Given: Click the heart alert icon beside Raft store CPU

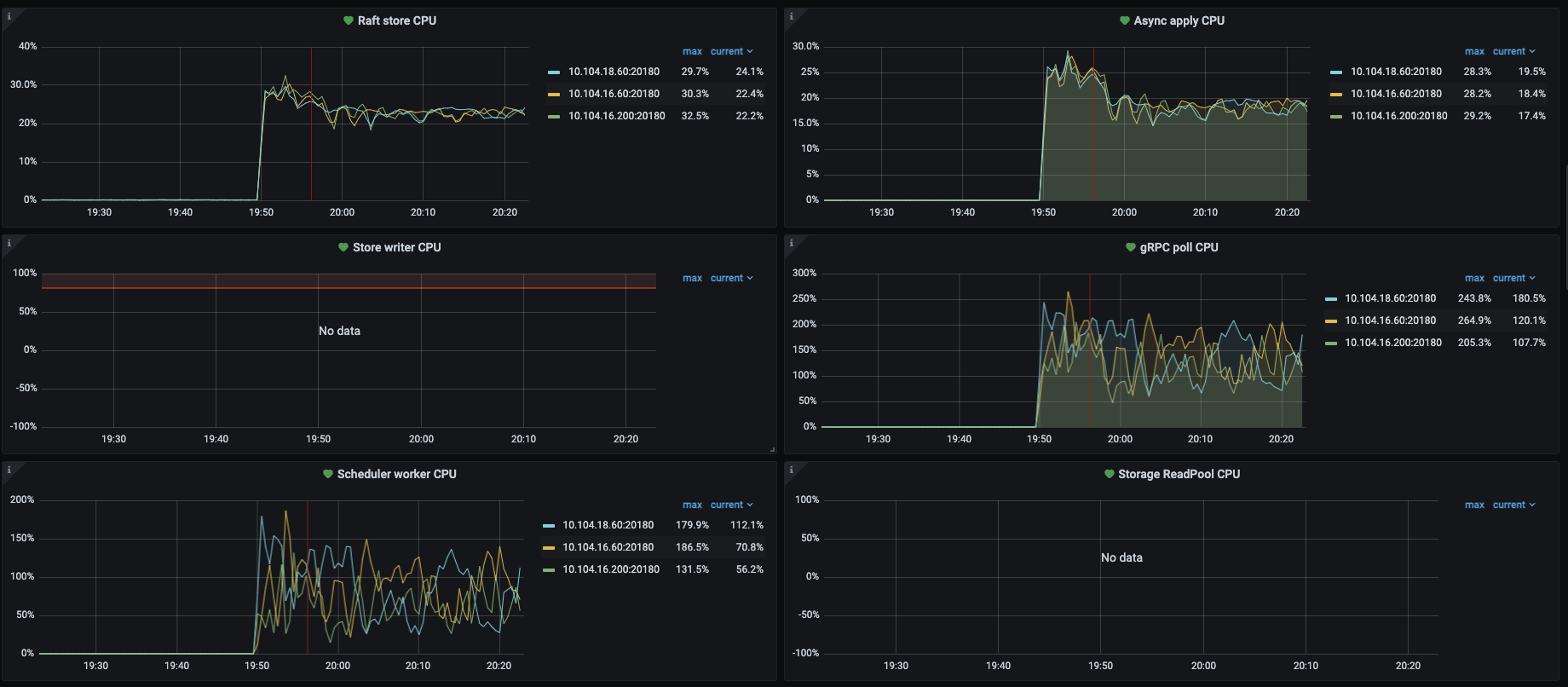Looking at the screenshot, I should coord(349,20).
